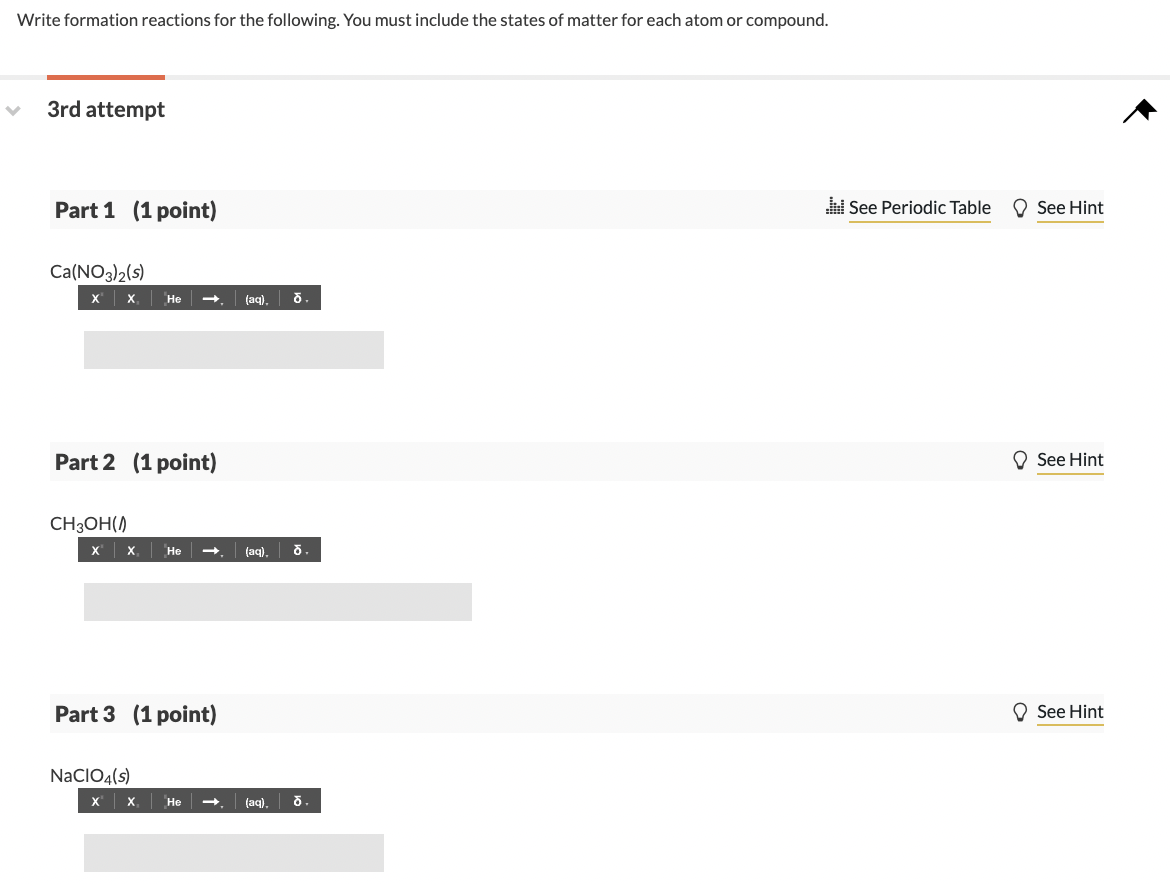Viewport: 1170px width, 884px height.
Task: Click the lightbulb icon beside Part 2's hint
Action: (1020, 460)
